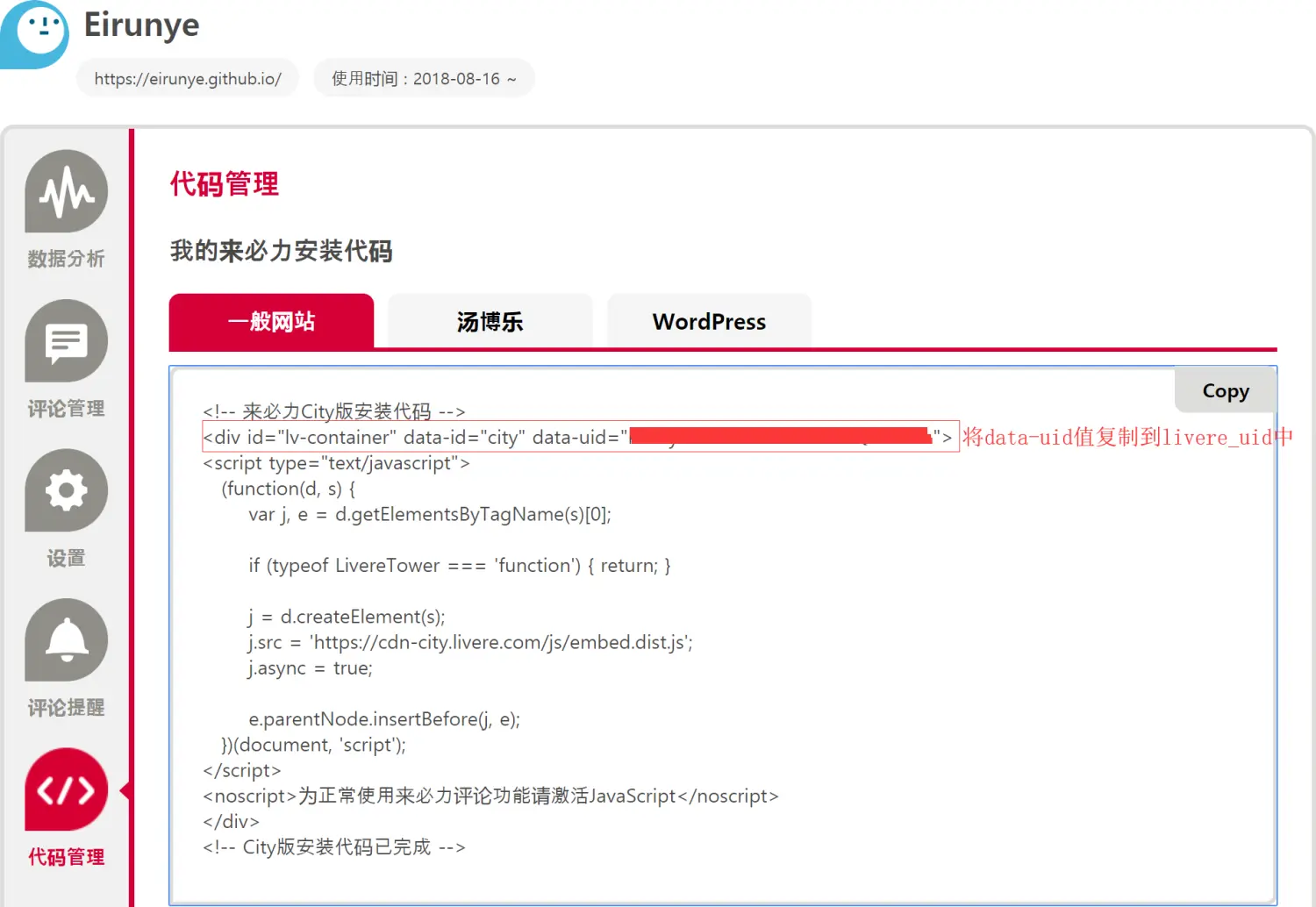
Task: Click the e.parentNode.insertBefore line
Action: coord(384,719)
